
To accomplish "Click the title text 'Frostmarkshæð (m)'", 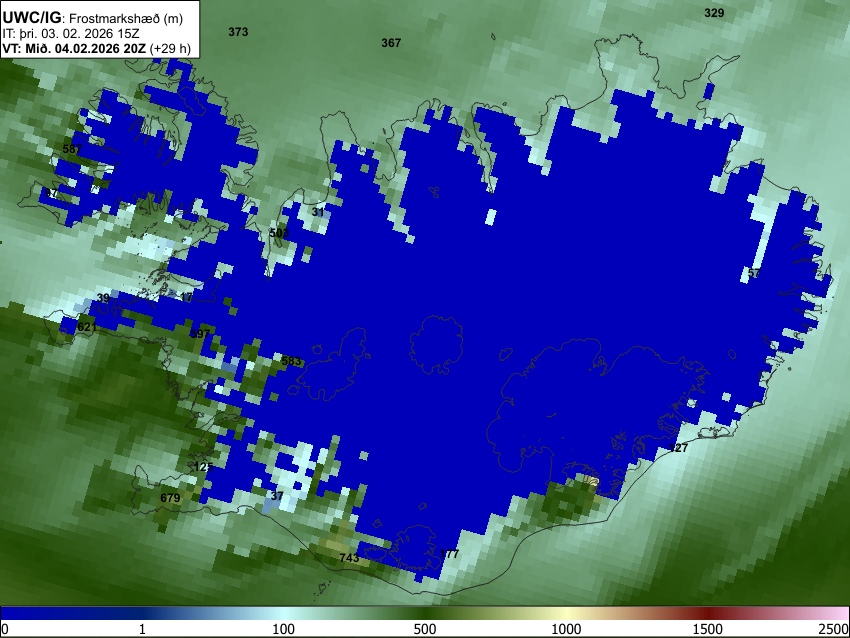I will [126, 18].
